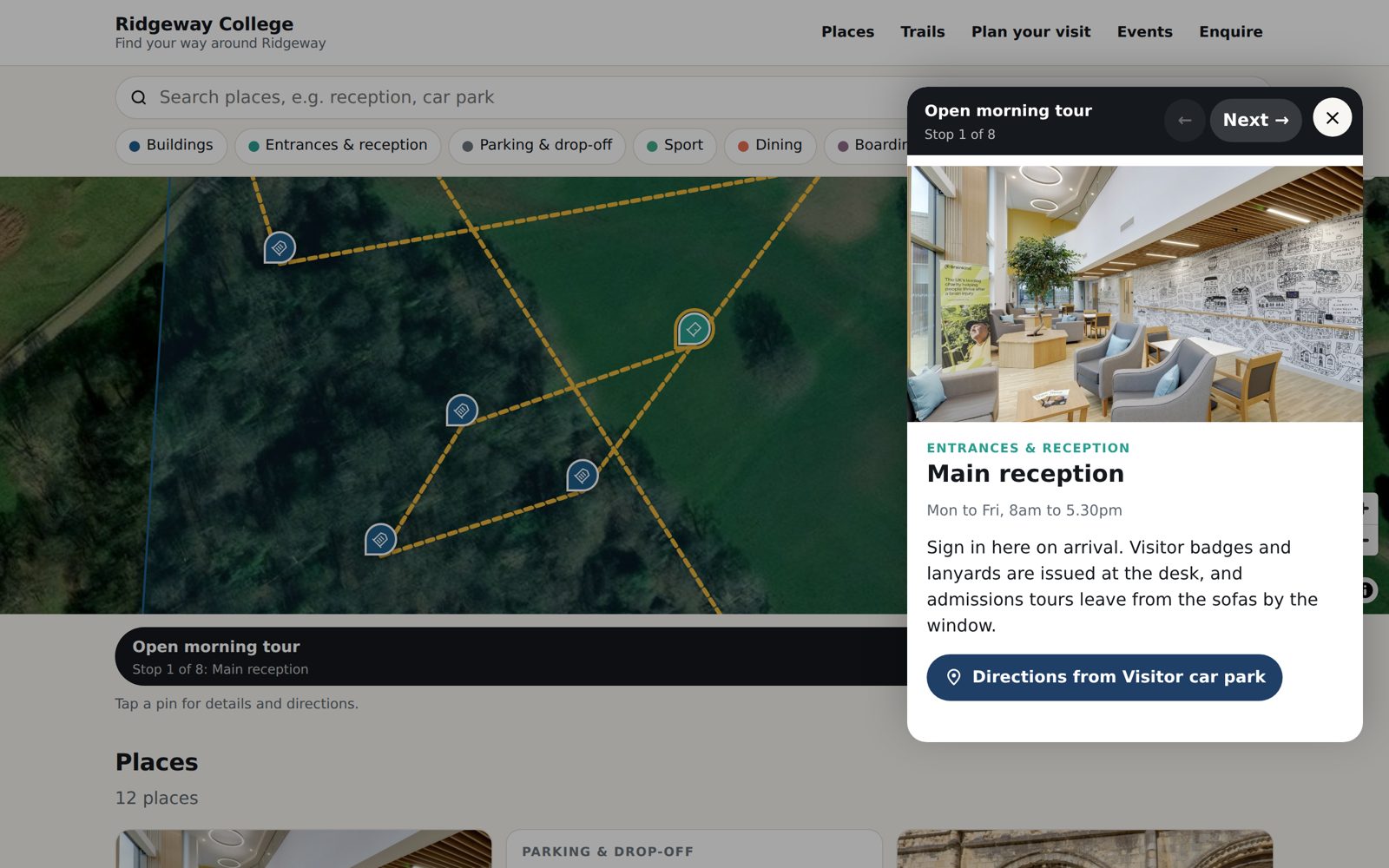Screen dimensions: 1389x868
Task: Click the Ridgeway College site title
Action: tap(204, 24)
